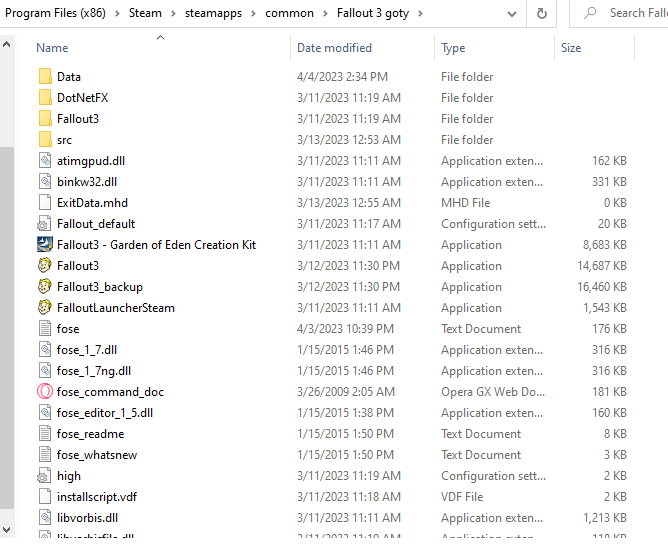This screenshot has width=668, height=545.
Task: Expand the chevron after Fallout 3 goty
Action: tap(420, 14)
